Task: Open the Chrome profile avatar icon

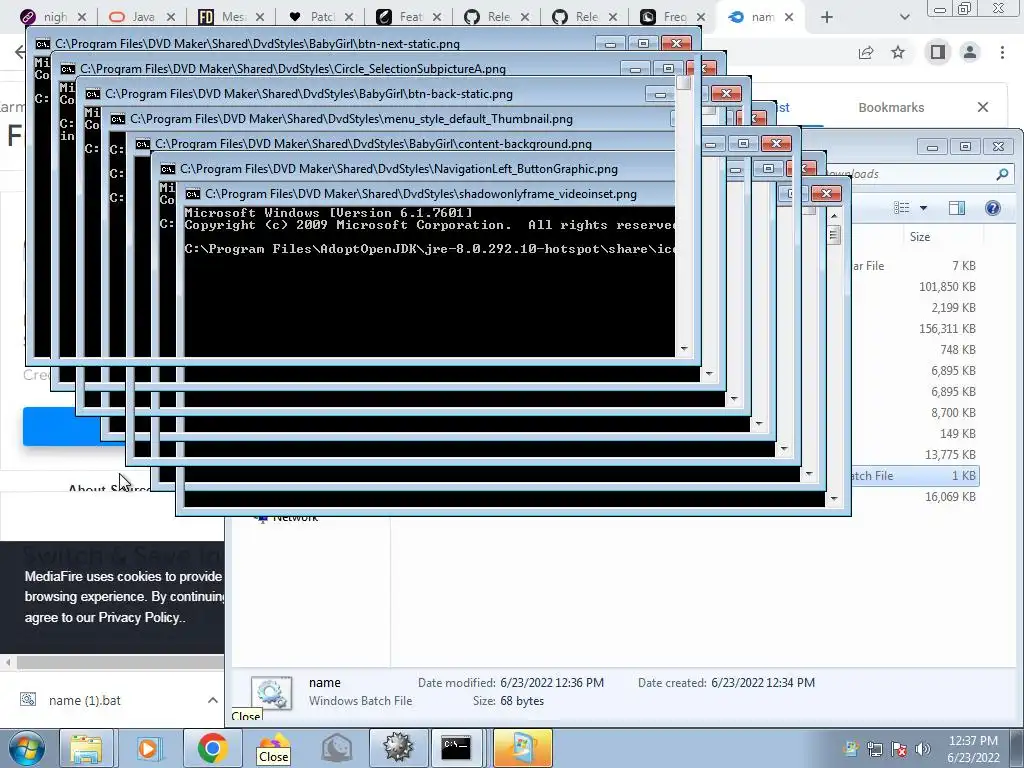Action: (x=970, y=52)
